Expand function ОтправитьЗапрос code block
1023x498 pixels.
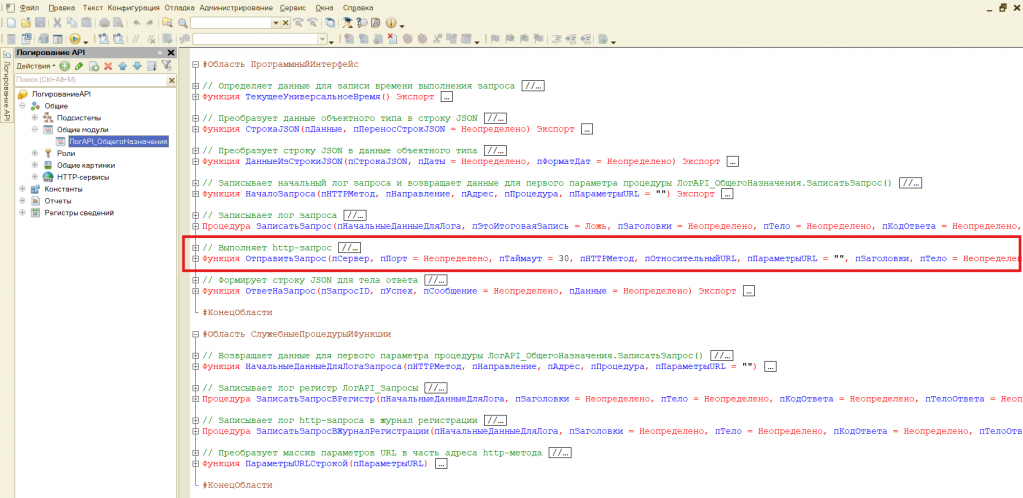pos(196,258)
